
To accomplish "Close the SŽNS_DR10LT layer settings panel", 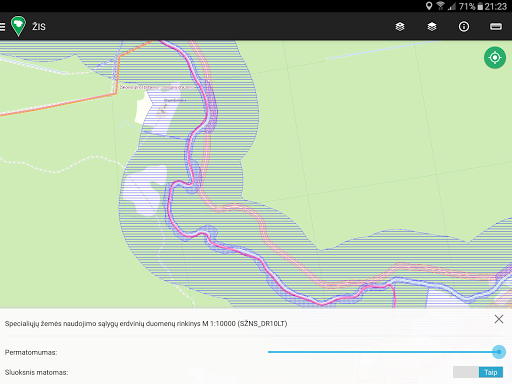I will pos(499,319).
